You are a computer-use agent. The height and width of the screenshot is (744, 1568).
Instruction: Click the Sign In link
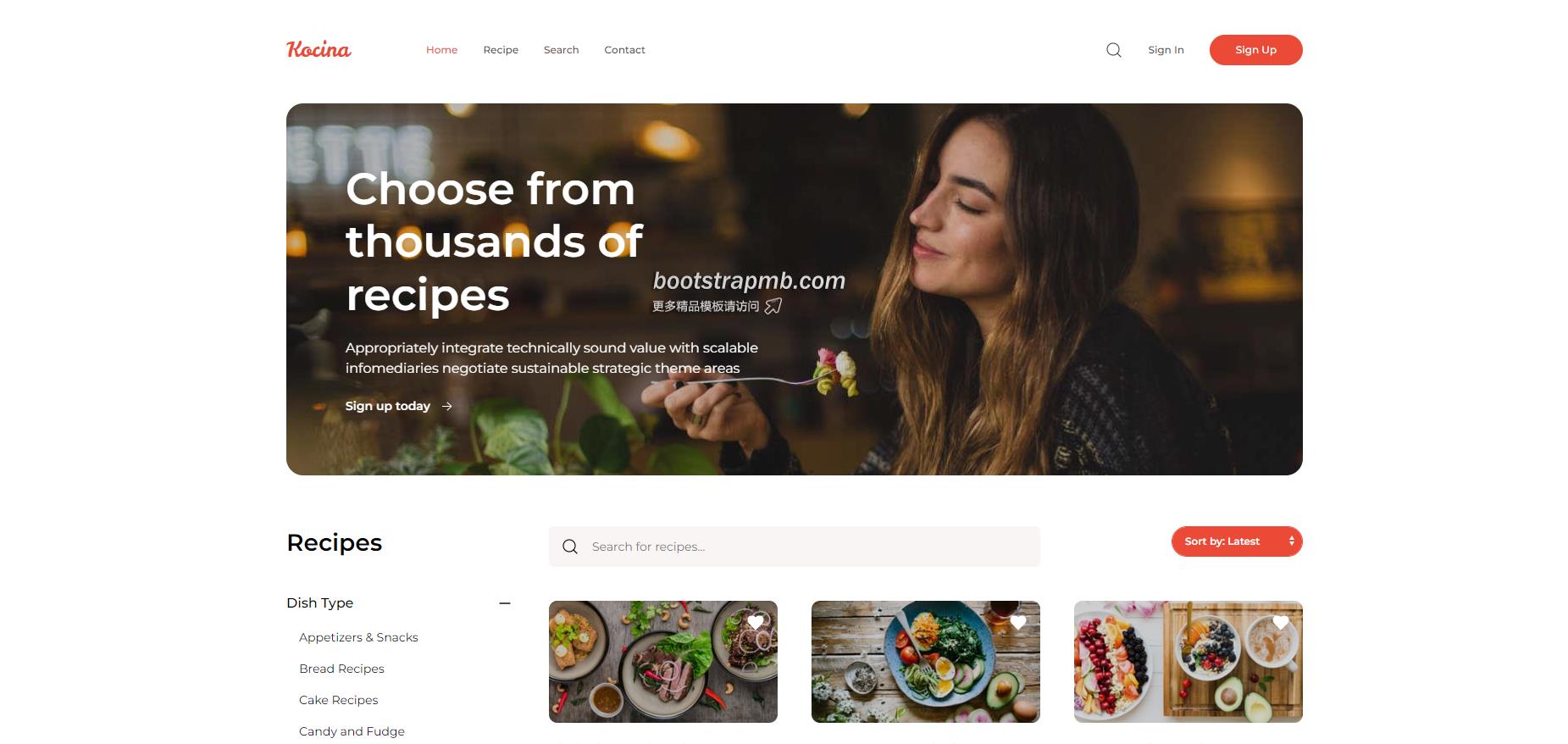1166,50
